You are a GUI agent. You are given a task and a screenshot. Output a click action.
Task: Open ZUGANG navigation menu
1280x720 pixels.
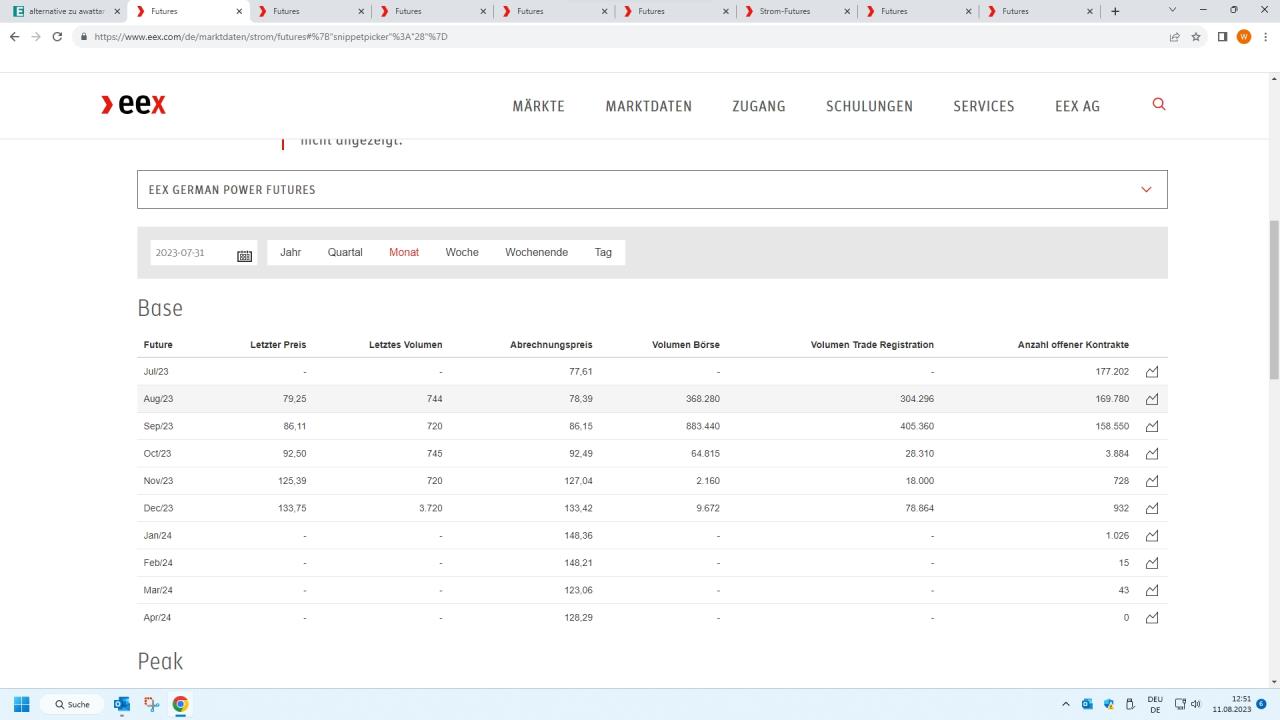click(x=759, y=106)
